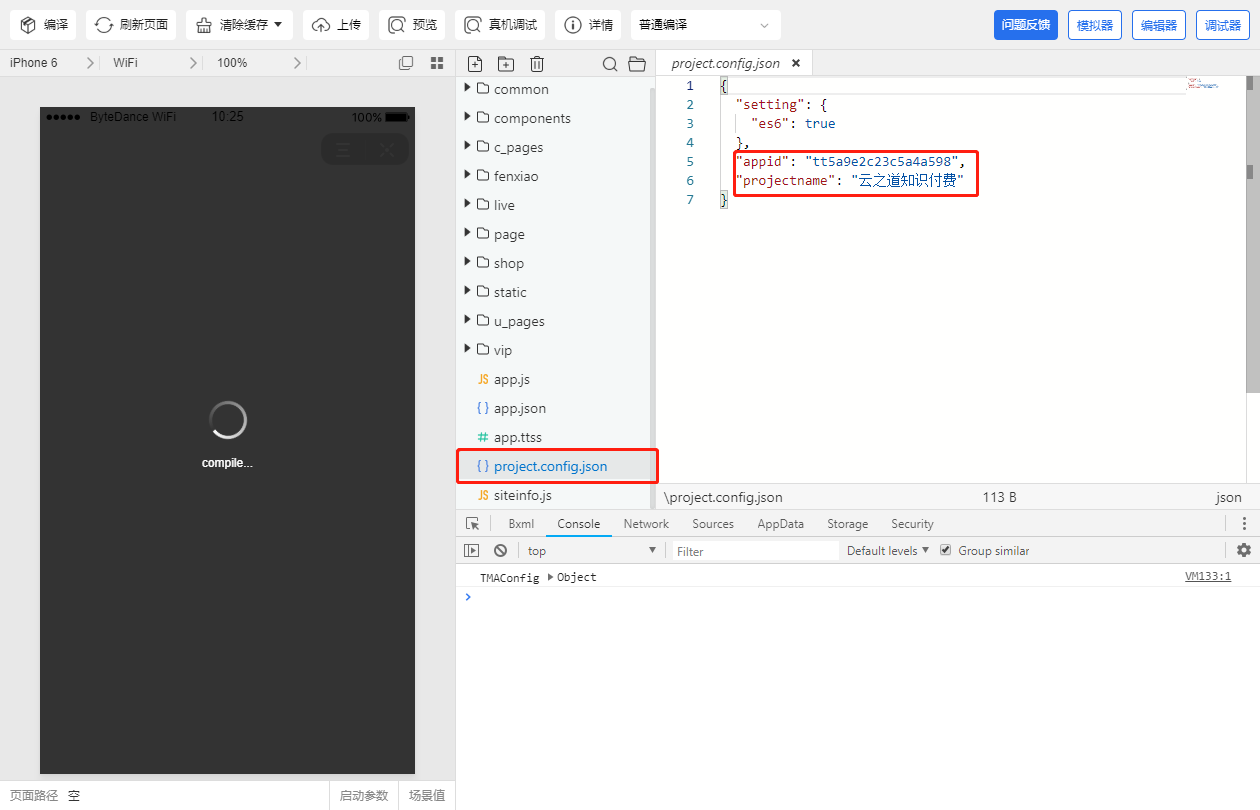This screenshot has height=810, width=1260.
Task: Toggle the 调试器 debugger panel
Action: pyautogui.click(x=1223, y=25)
